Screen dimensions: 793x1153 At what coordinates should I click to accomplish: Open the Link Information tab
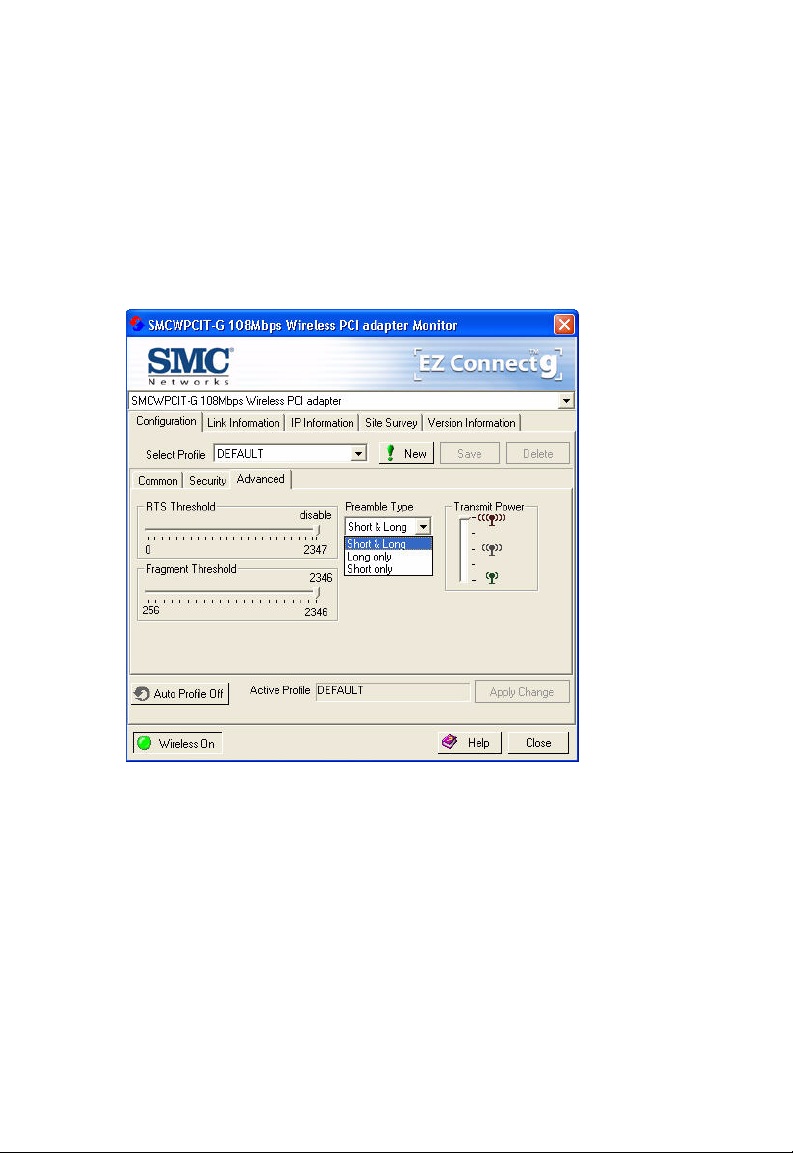pos(243,423)
